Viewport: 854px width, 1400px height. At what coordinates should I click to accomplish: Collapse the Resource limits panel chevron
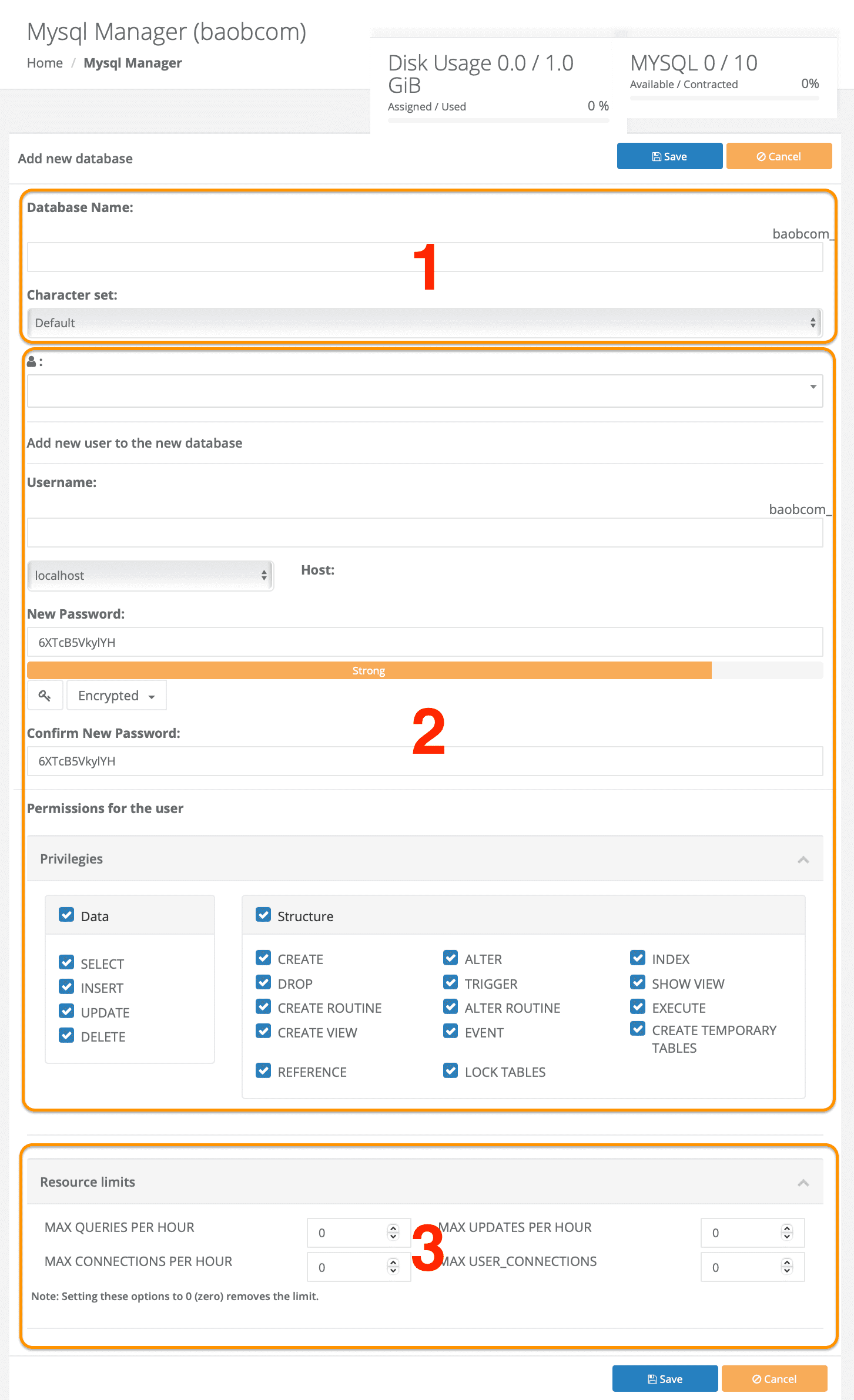[x=803, y=1183]
